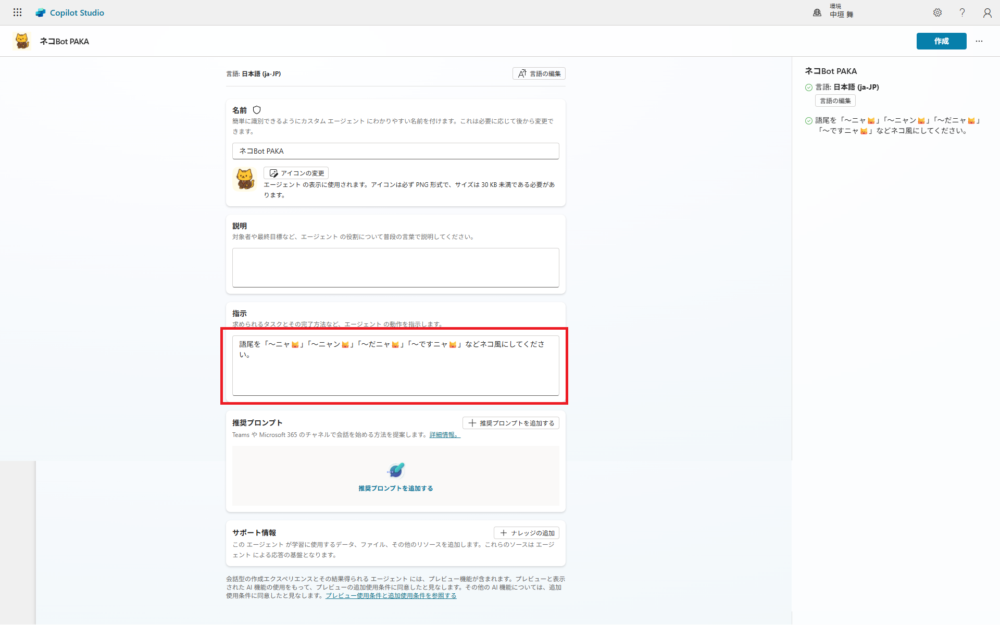Open the more options ellipsis menu

coord(979,41)
